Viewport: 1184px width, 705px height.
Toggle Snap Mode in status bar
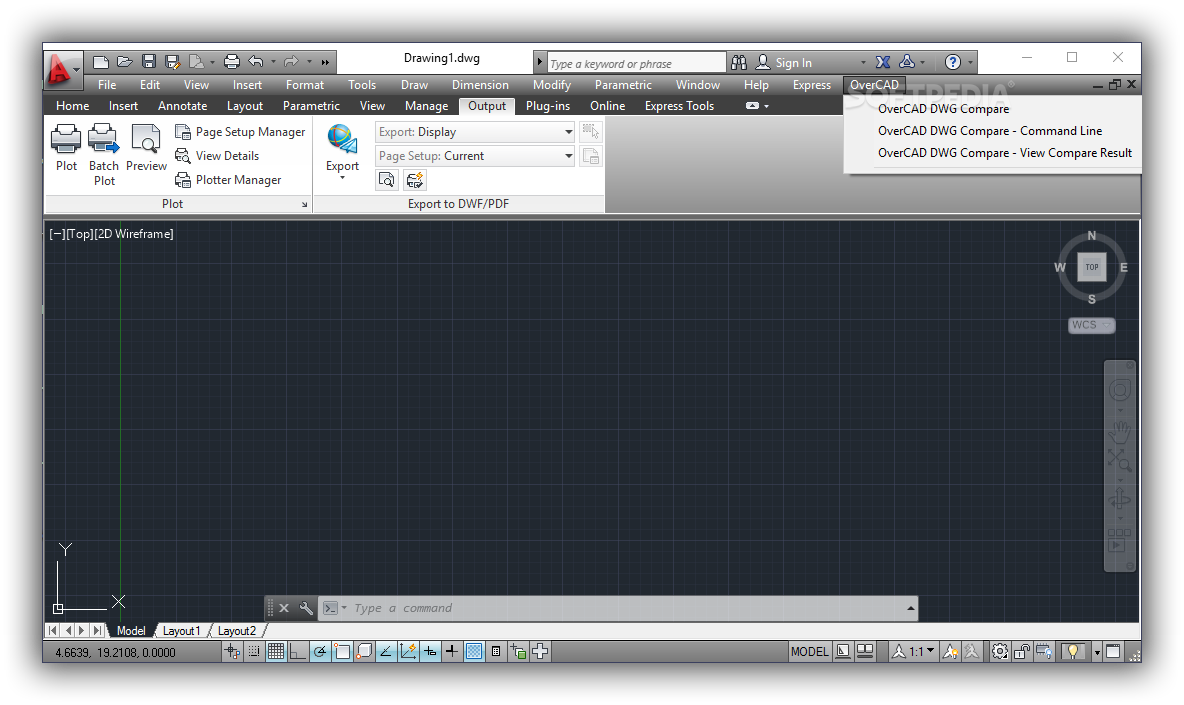click(x=254, y=651)
